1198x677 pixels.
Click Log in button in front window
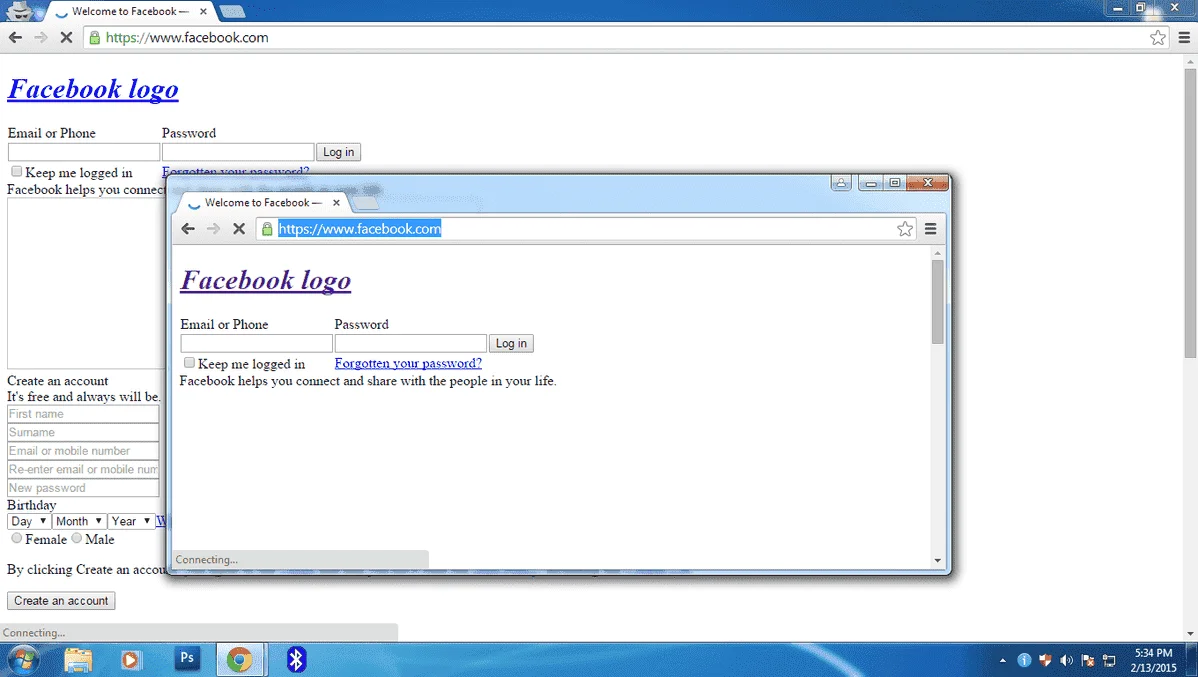[x=511, y=343]
